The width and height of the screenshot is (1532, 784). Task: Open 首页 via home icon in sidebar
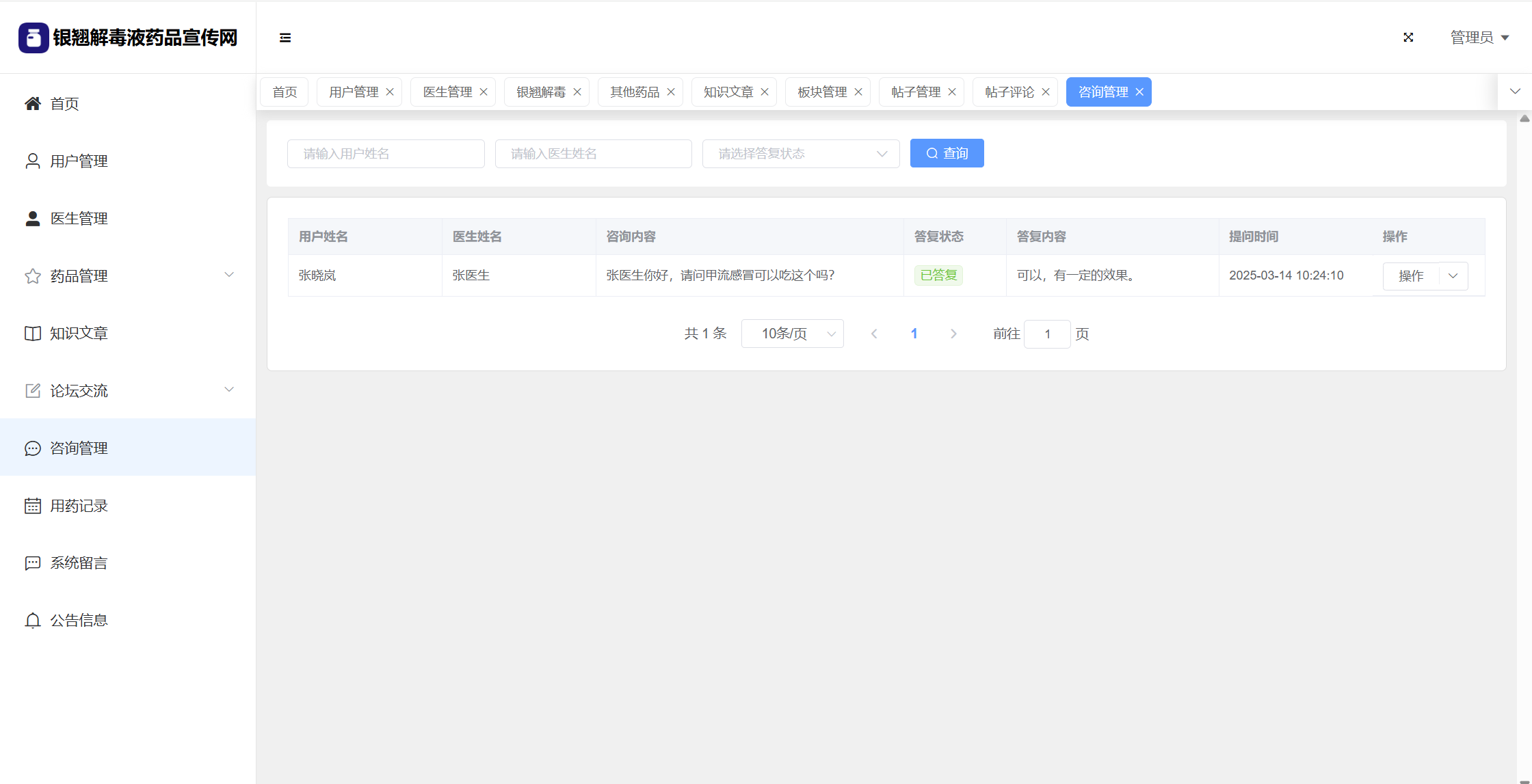tap(33, 103)
